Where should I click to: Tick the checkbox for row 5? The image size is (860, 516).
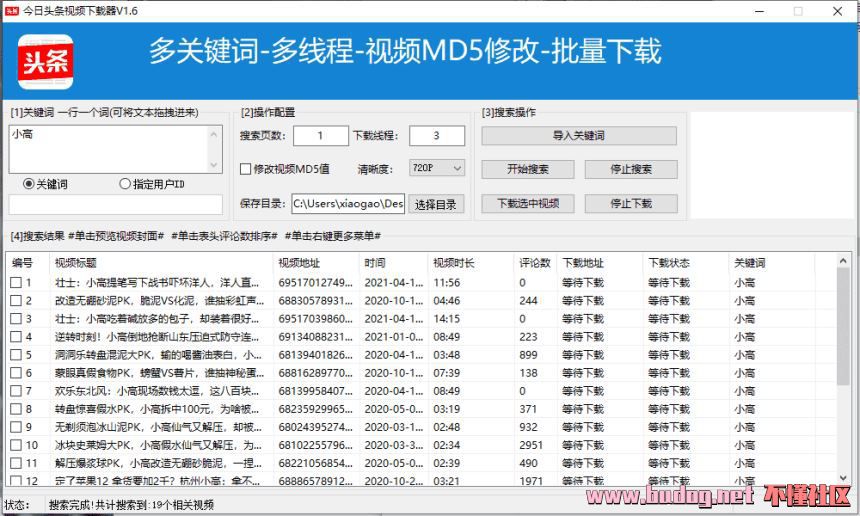coord(15,355)
